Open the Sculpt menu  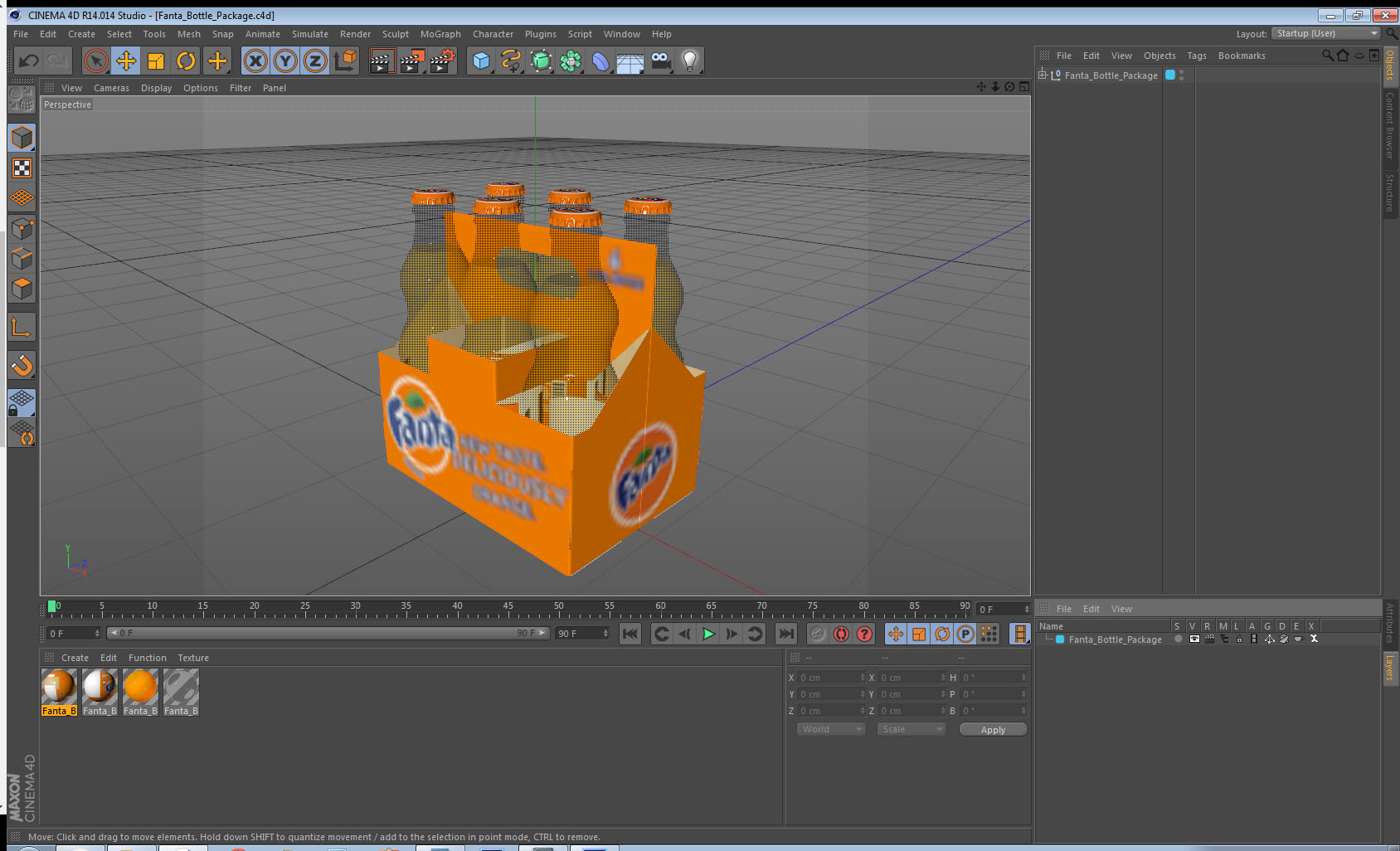click(396, 34)
